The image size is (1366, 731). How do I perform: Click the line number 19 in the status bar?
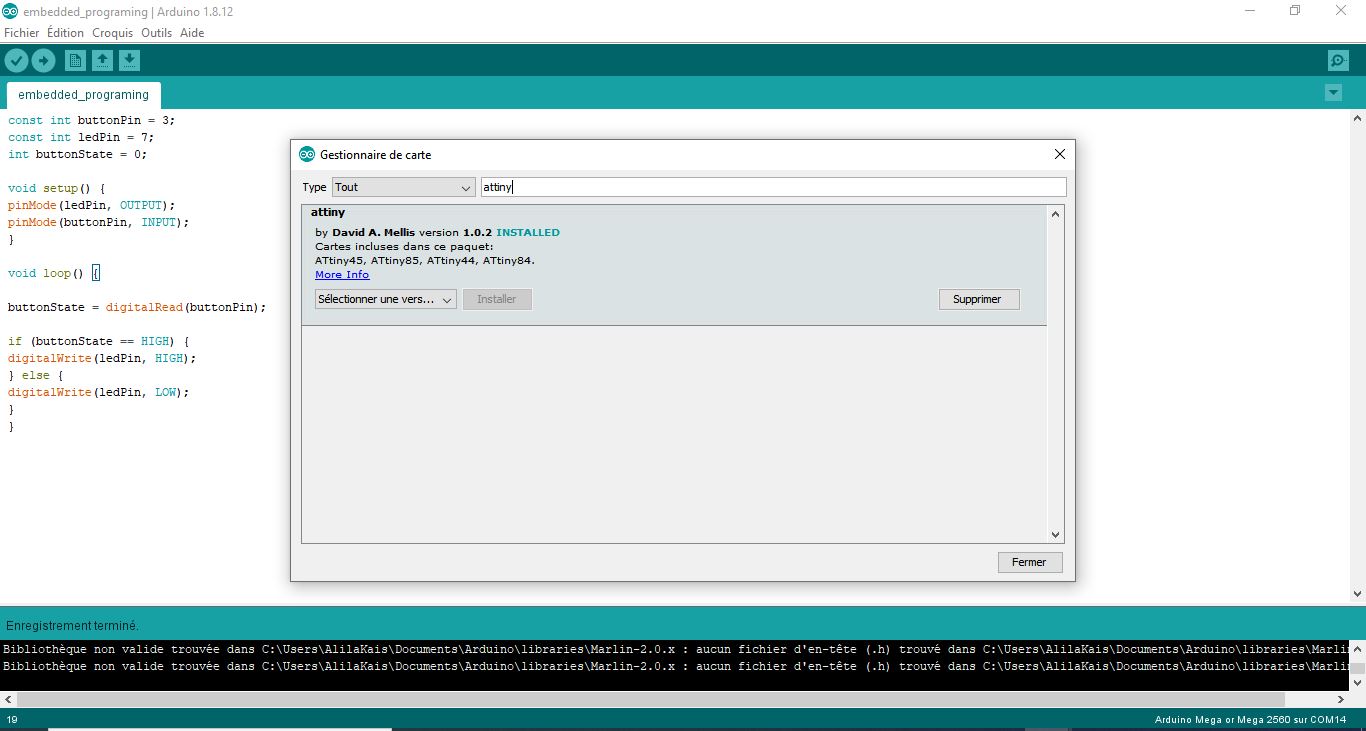click(12, 720)
